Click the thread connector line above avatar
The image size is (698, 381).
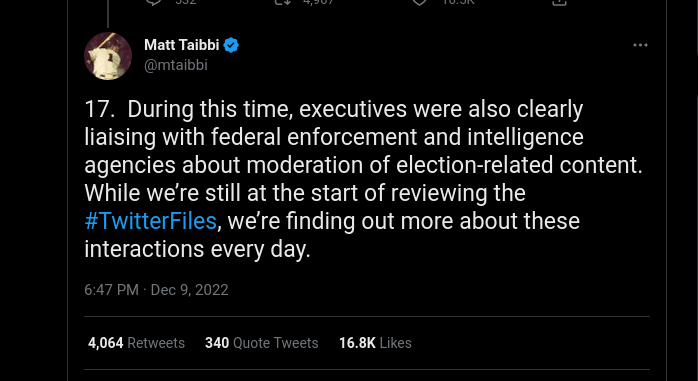click(x=108, y=13)
